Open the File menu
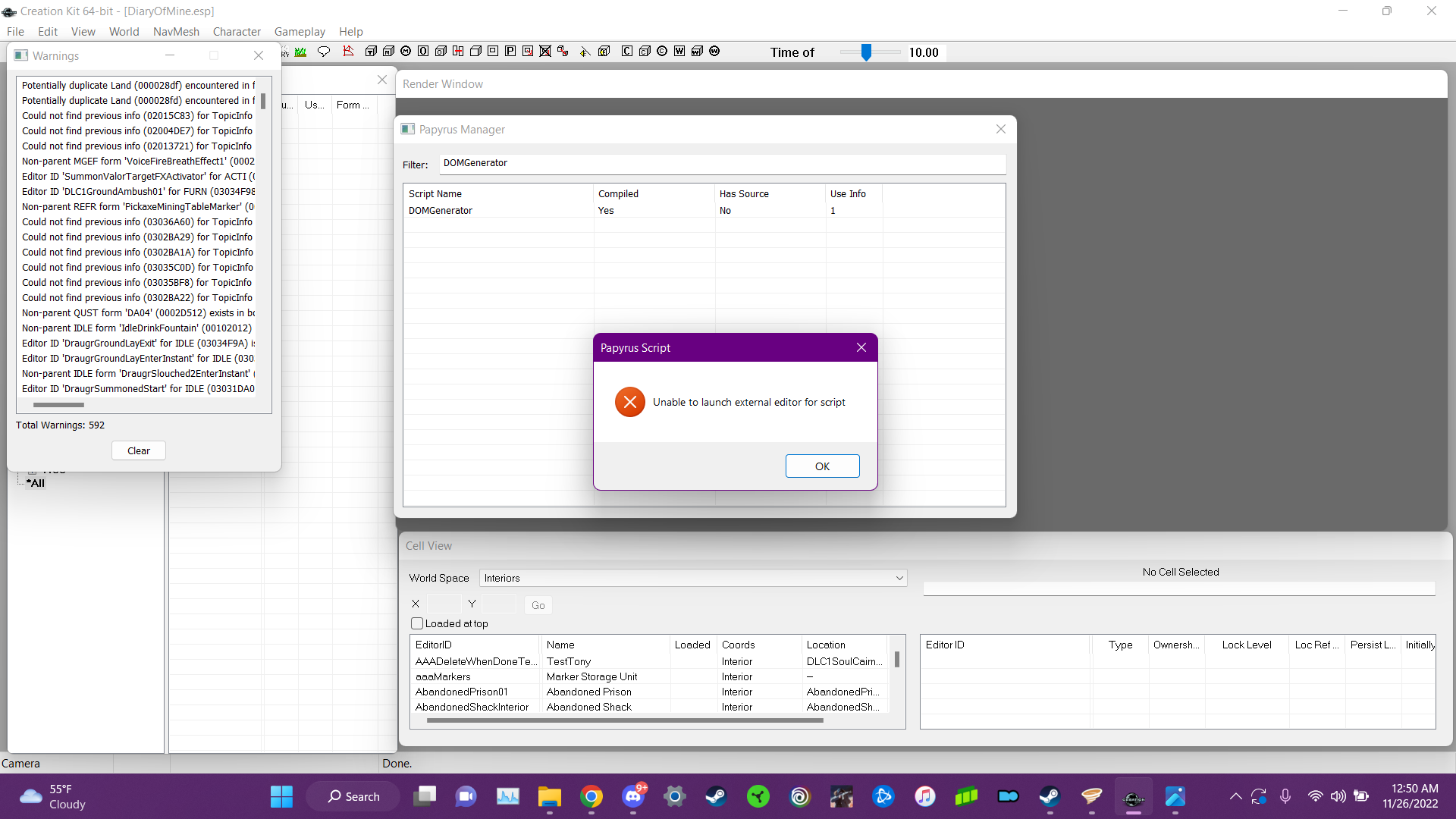The width and height of the screenshot is (1456, 819). 15,32
